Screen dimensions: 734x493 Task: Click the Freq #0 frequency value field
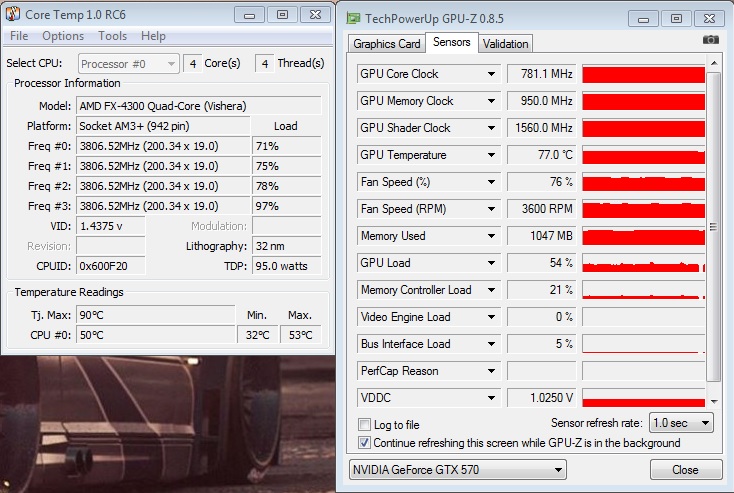(163, 146)
